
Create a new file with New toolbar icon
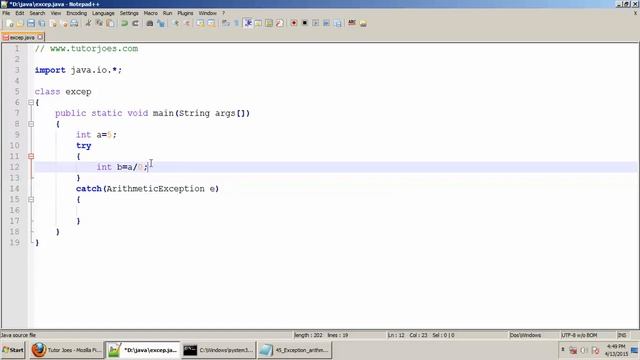(x=9, y=23)
